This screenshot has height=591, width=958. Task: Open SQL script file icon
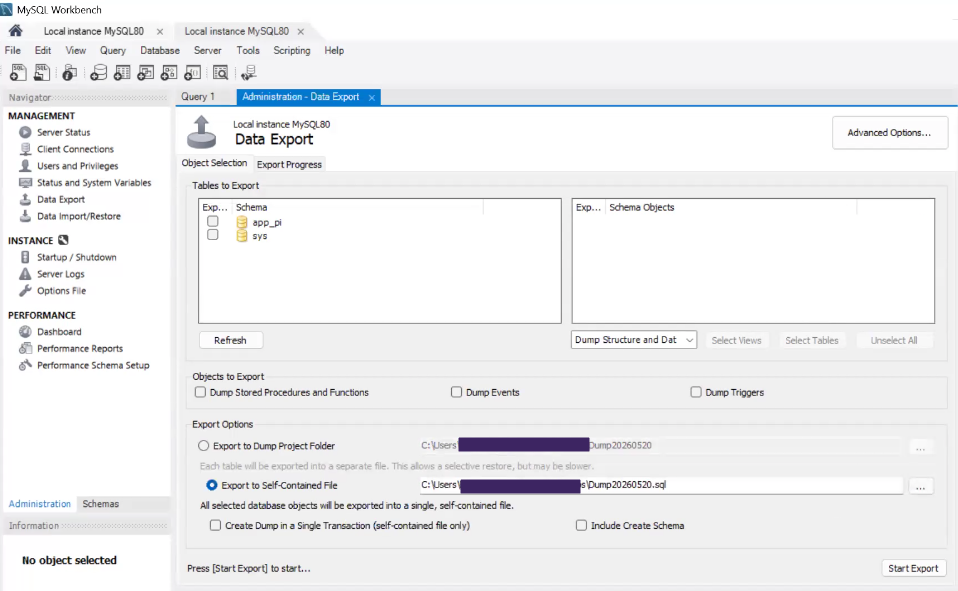[42, 73]
